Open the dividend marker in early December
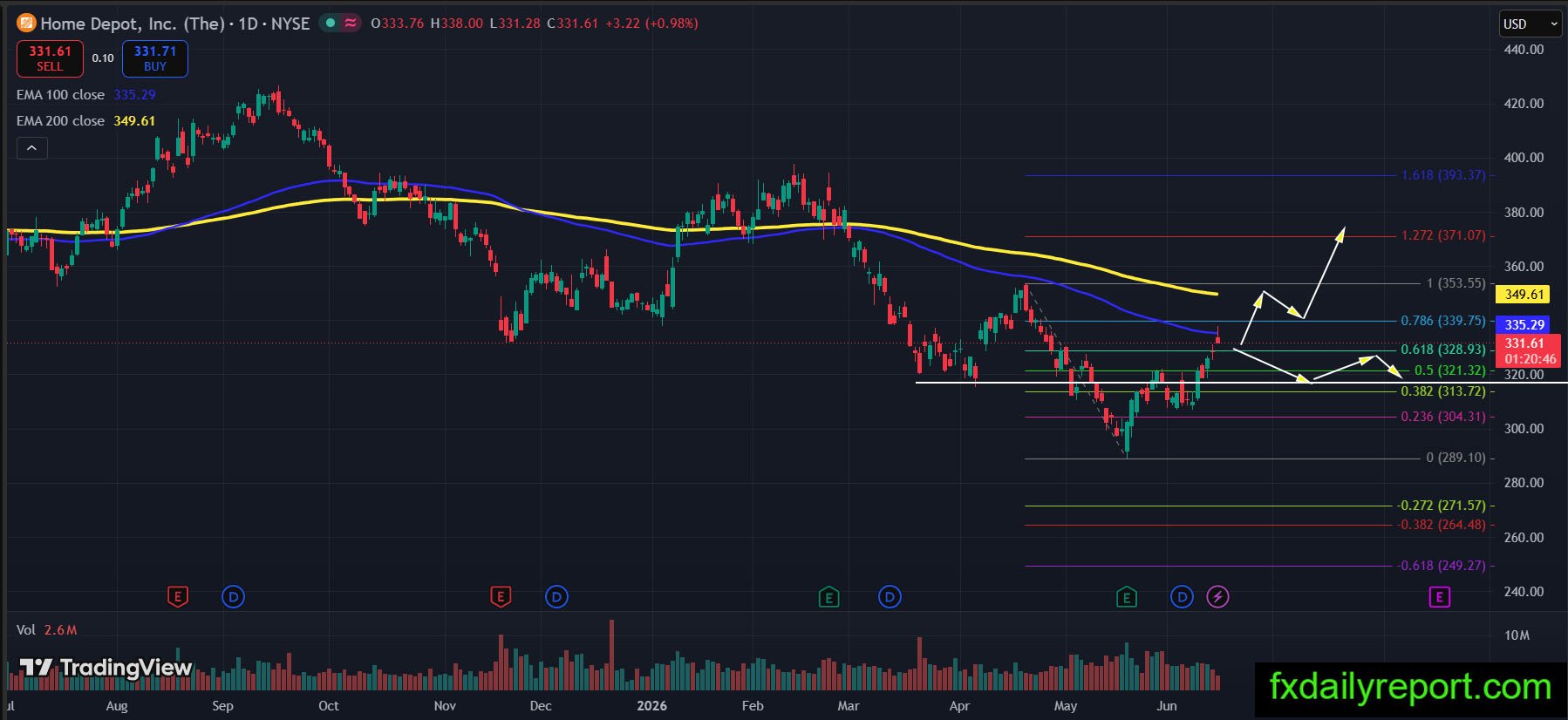Viewport: 1568px width, 720px height. [556, 597]
